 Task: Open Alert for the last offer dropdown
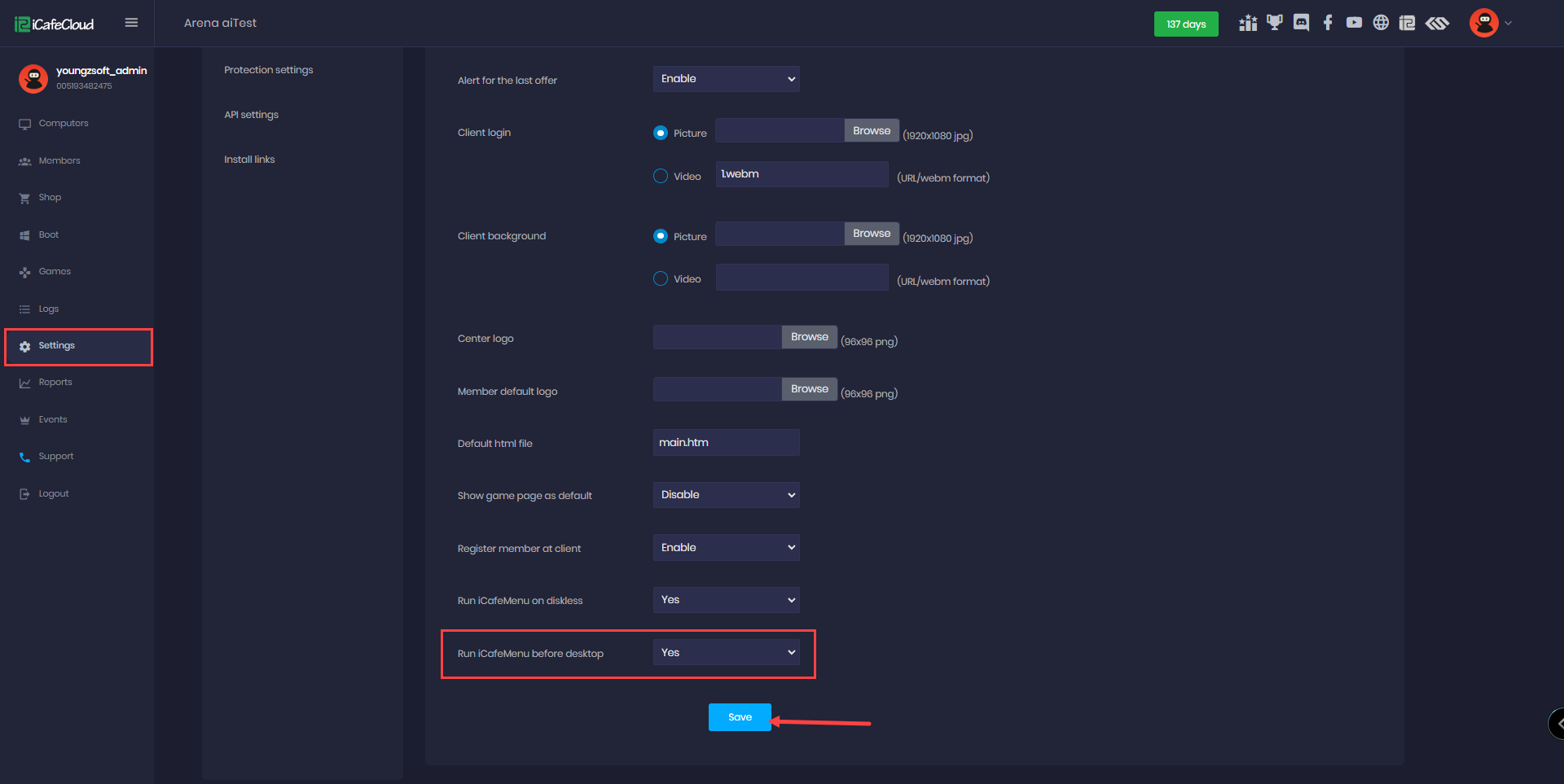click(x=726, y=79)
